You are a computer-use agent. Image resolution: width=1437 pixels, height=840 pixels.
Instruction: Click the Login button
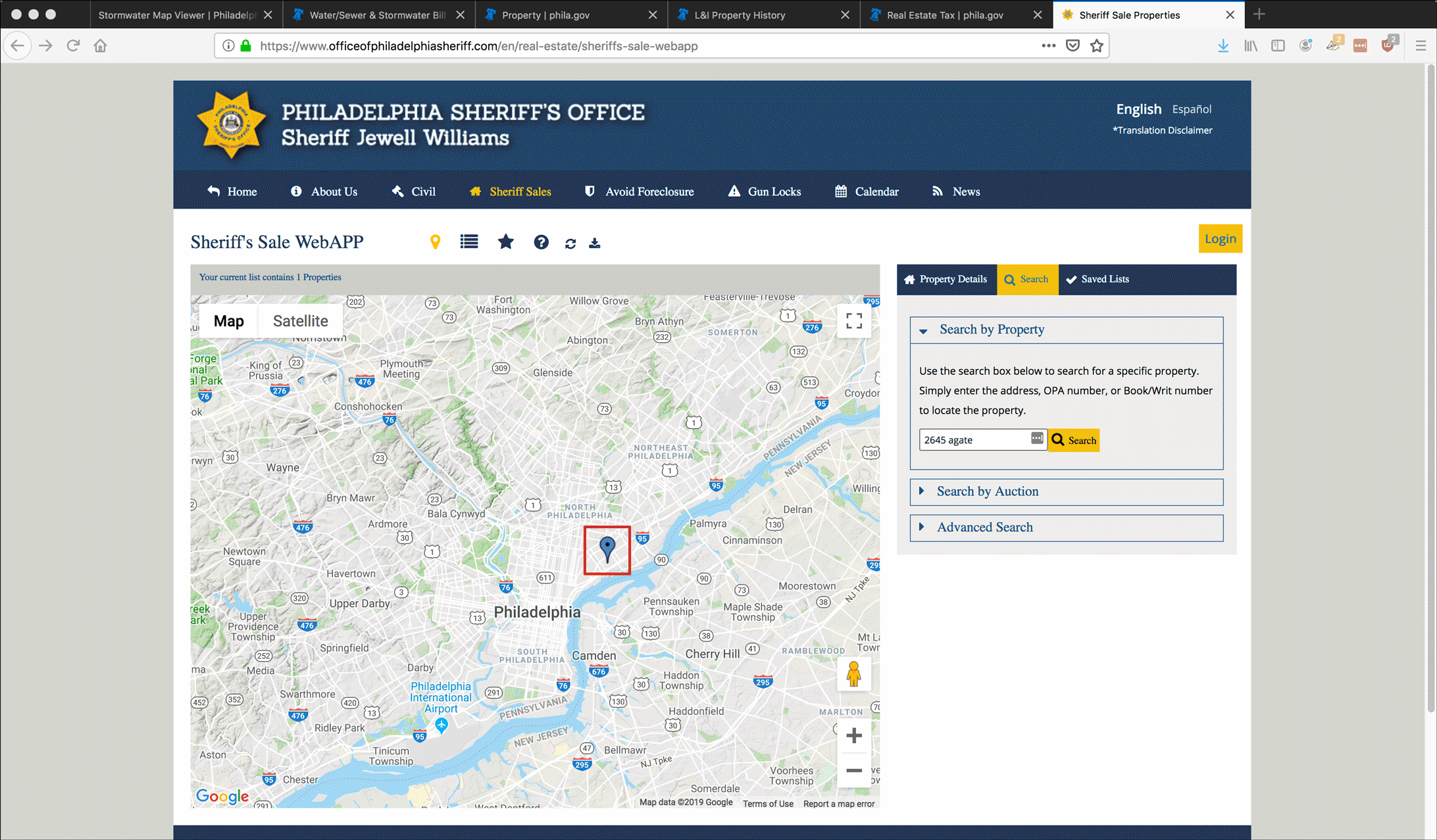pos(1220,238)
